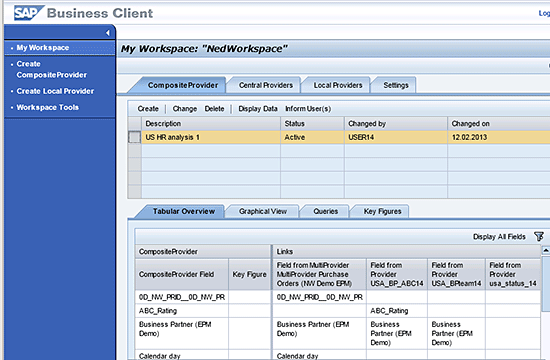Image resolution: width=550 pixels, height=360 pixels.
Task: Select Tabular Overview tab
Action: coord(183,211)
